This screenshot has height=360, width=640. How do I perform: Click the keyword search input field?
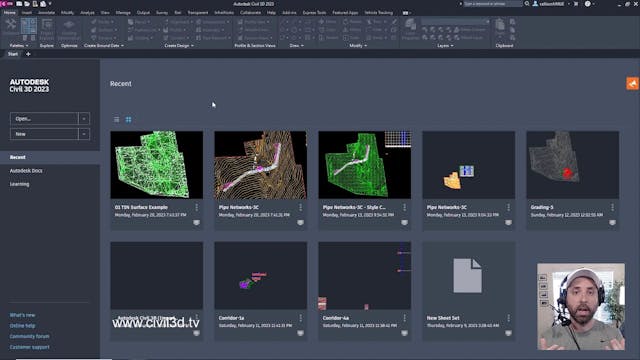[x=493, y=4]
